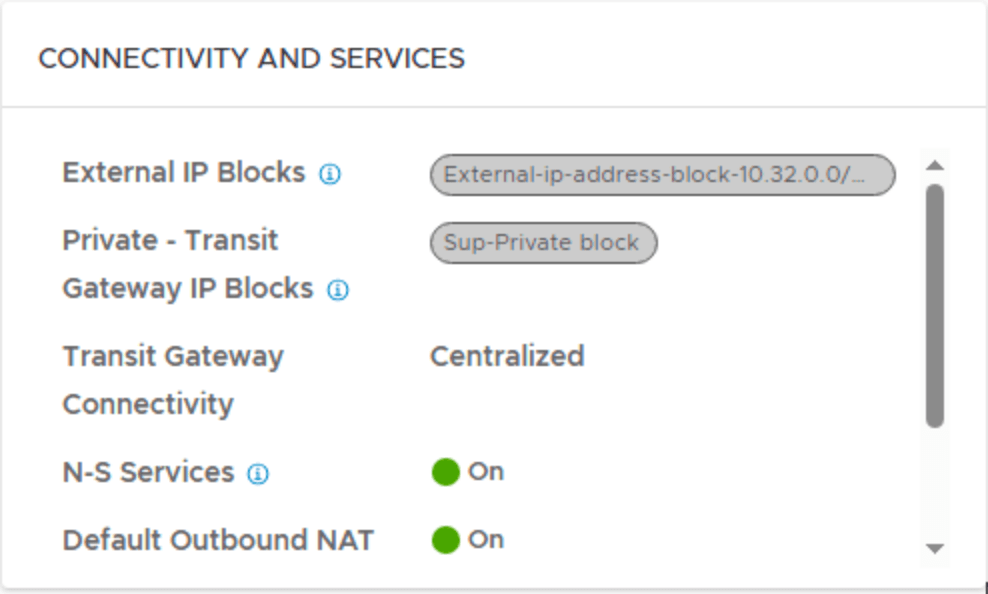Click the Gateway IP Blocks label text
This screenshot has height=594, width=988.
pyautogui.click(x=188, y=288)
